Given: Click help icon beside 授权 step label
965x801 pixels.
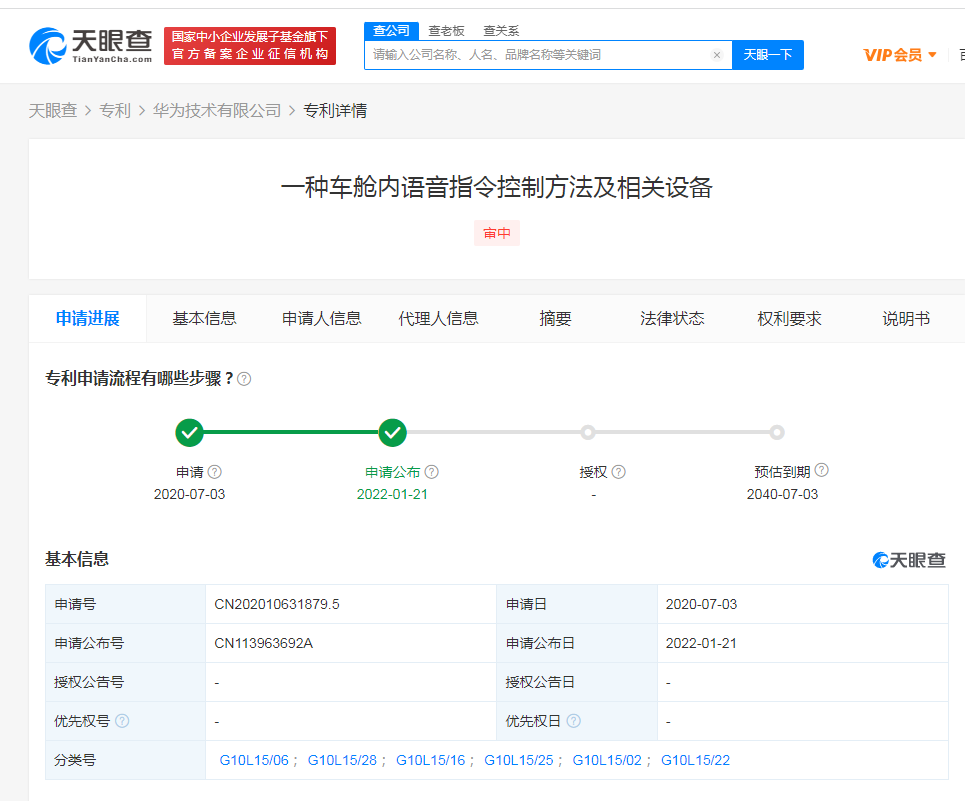Looking at the screenshot, I should (619, 472).
